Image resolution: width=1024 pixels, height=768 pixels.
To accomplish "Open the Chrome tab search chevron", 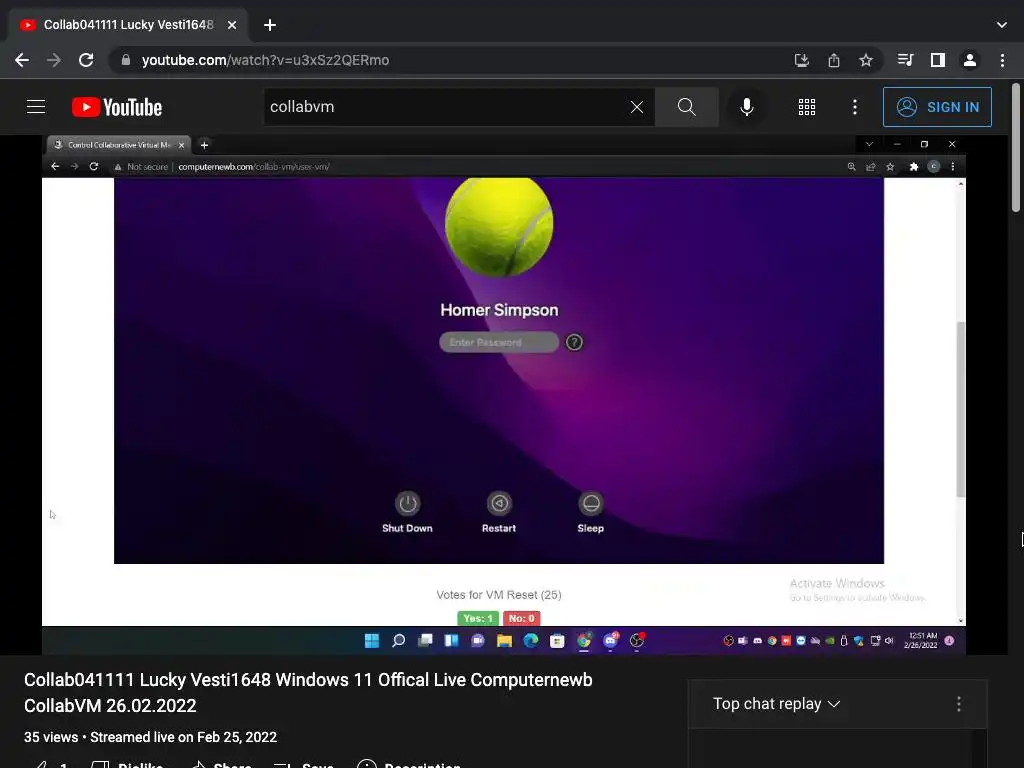I will click(x=1002, y=25).
